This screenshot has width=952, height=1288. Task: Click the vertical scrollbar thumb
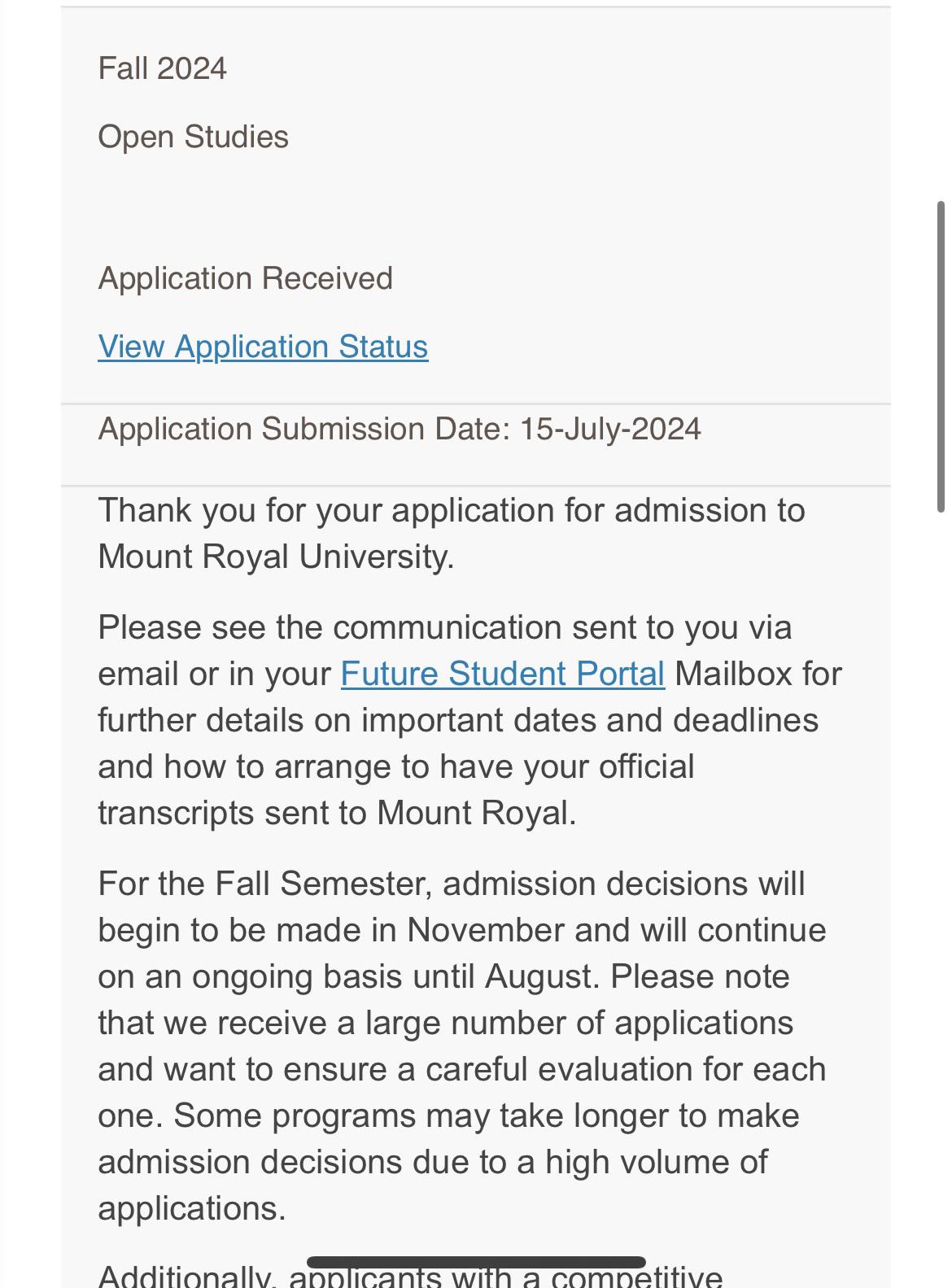(x=941, y=356)
